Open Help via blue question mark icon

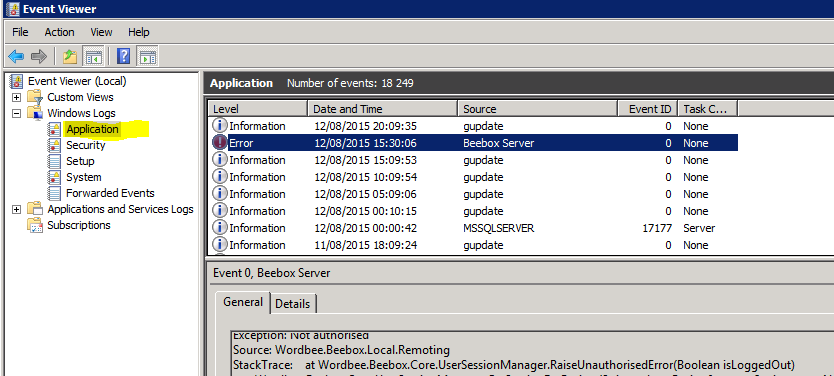point(123,56)
